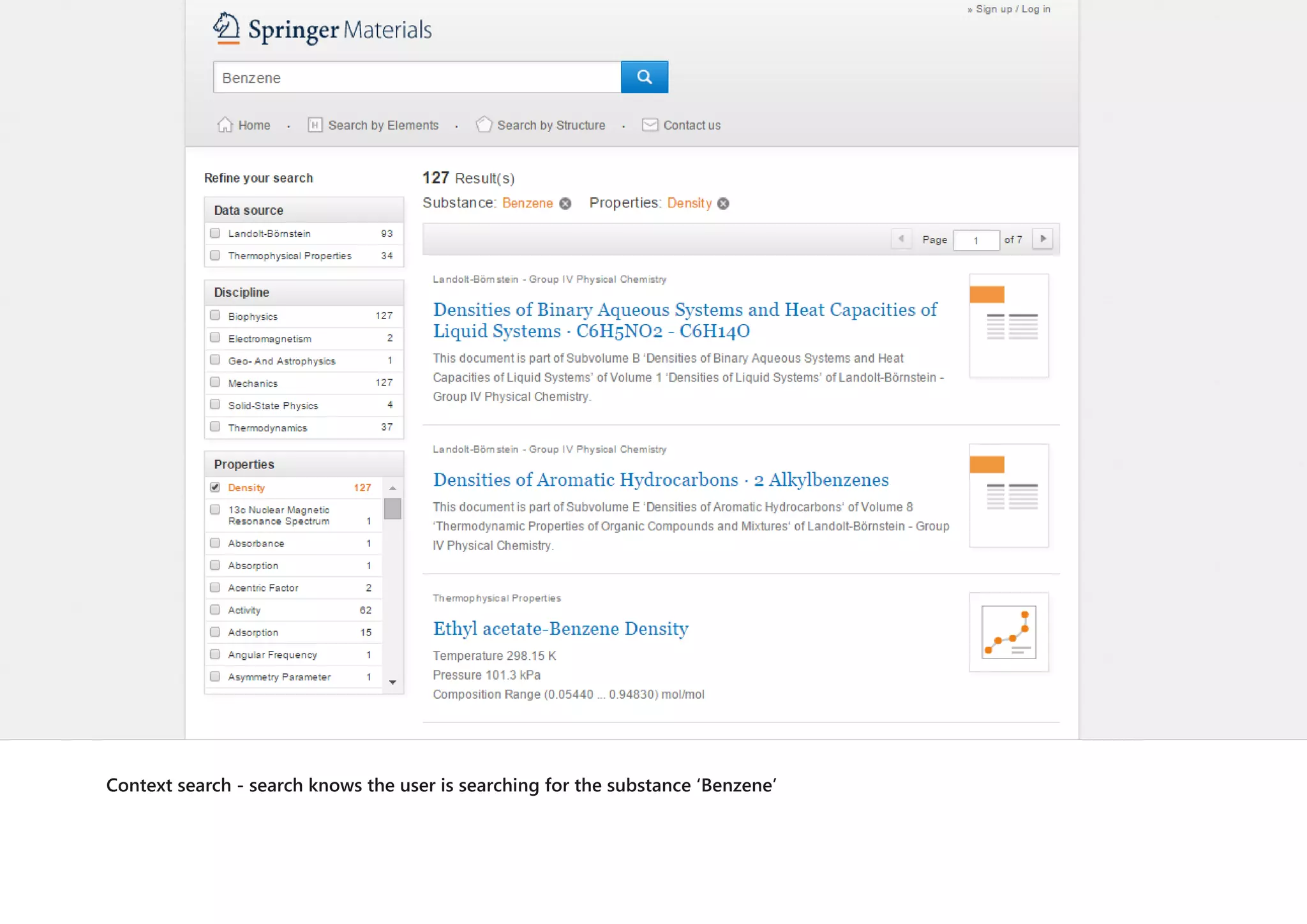
Task: Click the Sign up / Log in link
Action: [x=1012, y=9]
